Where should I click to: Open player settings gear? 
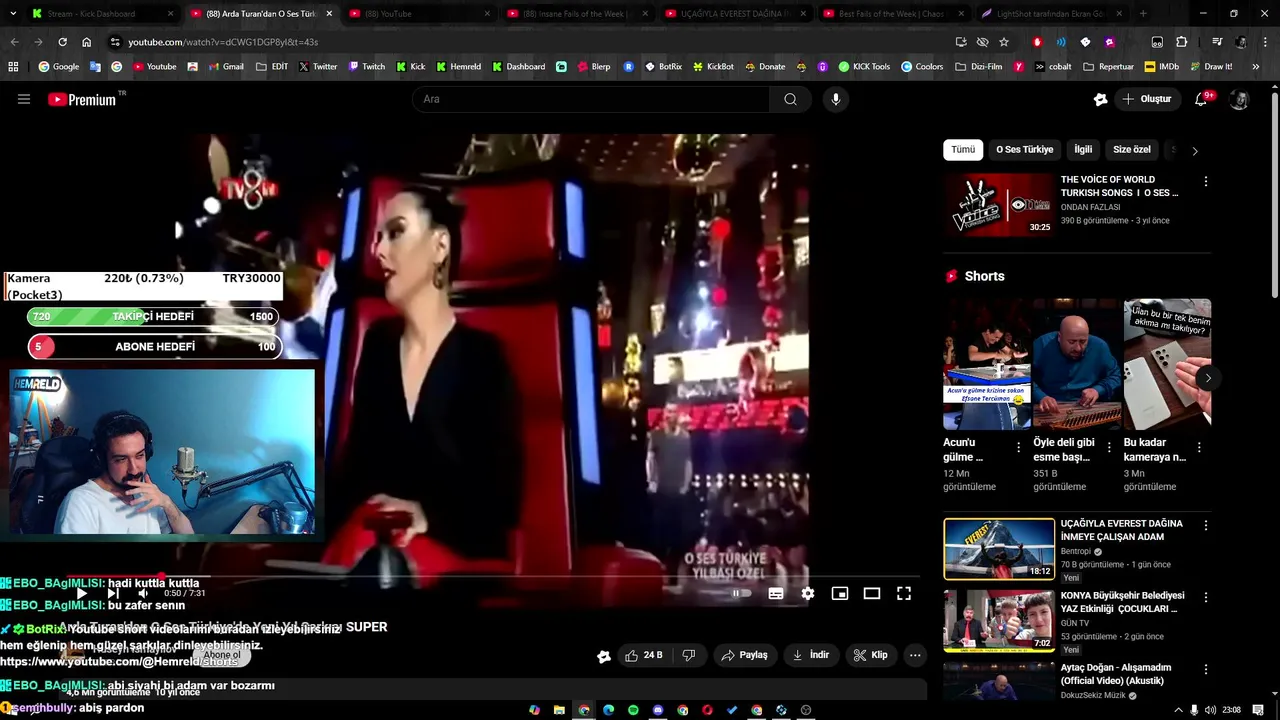807,593
